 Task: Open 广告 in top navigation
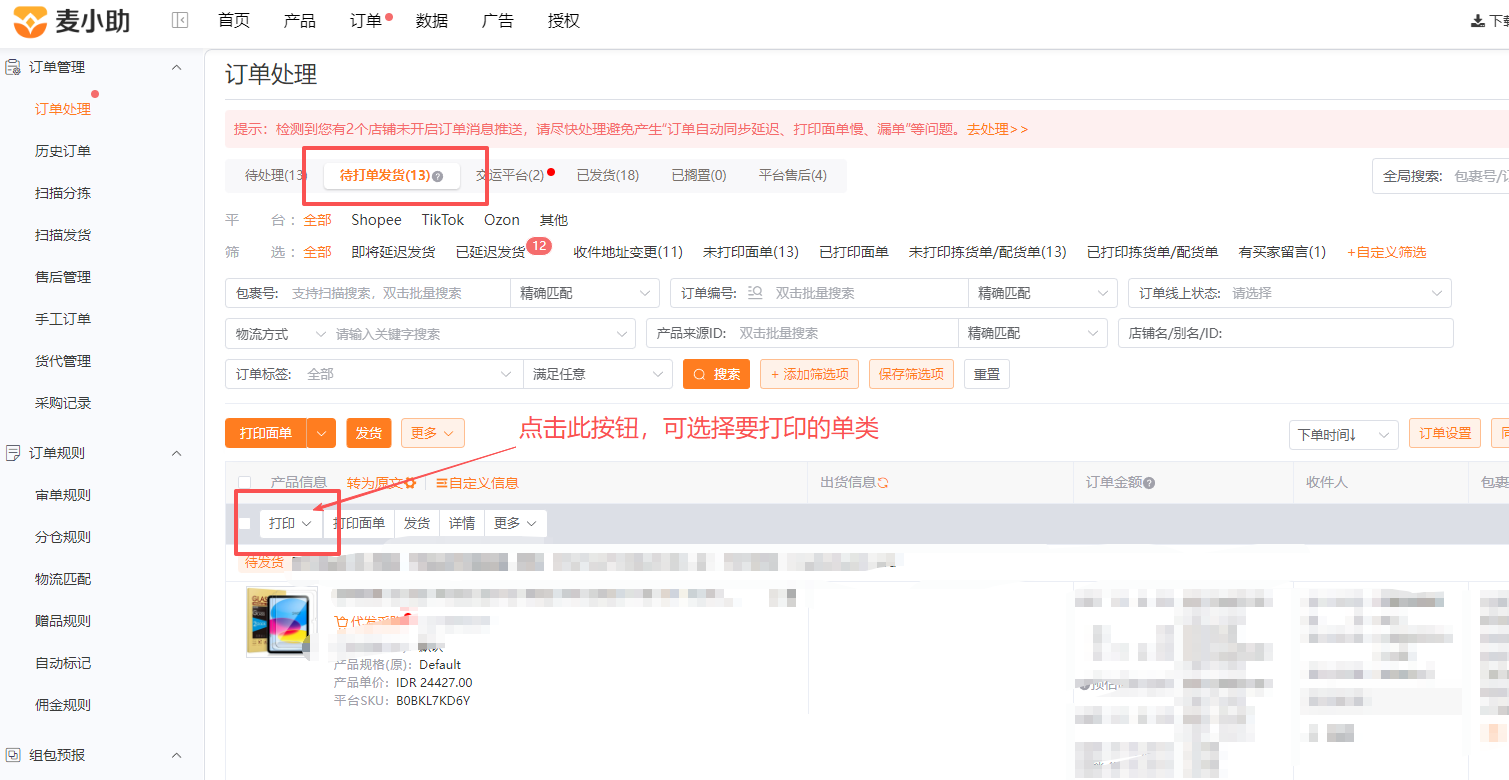(x=498, y=21)
